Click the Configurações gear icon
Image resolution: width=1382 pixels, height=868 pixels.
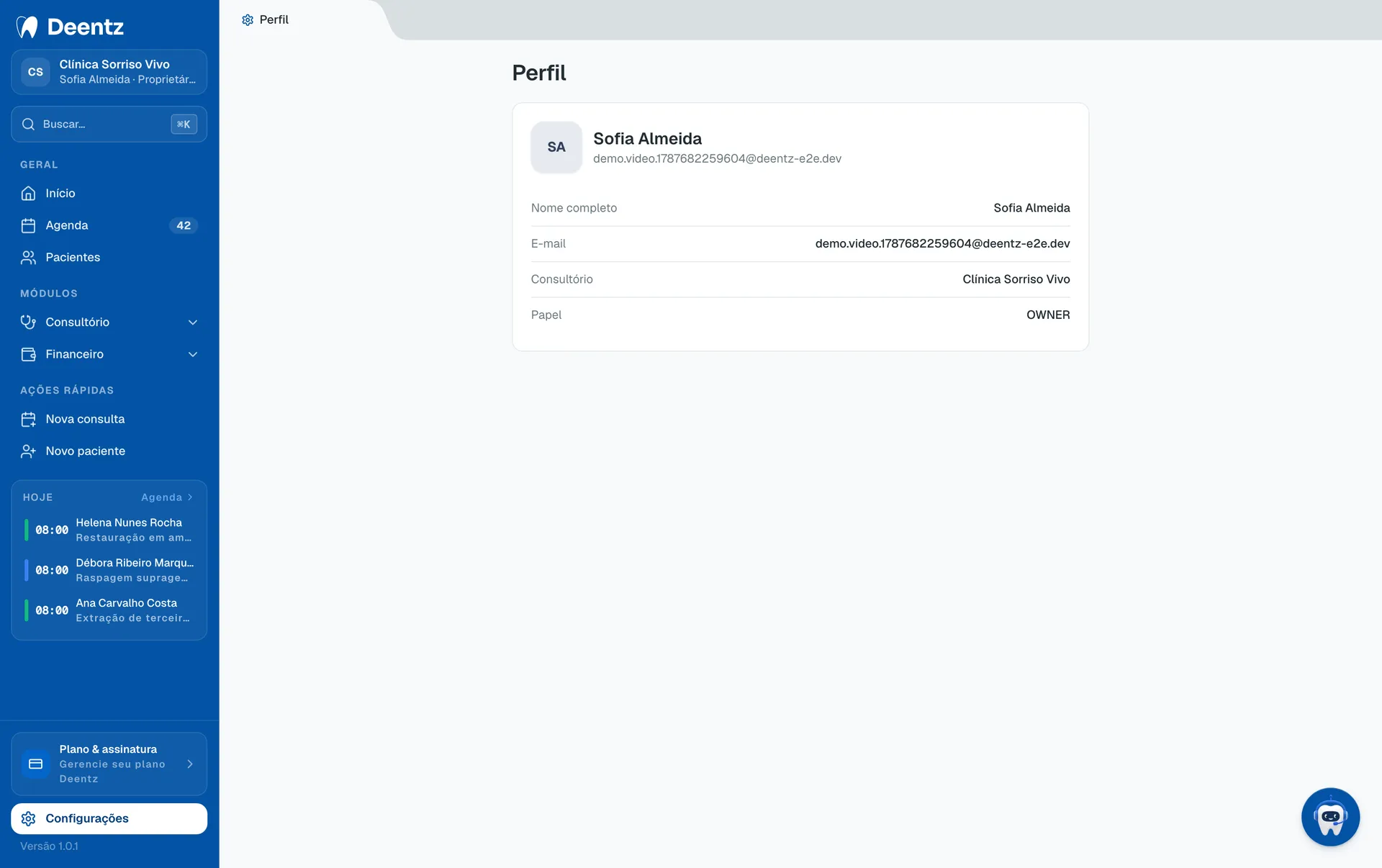click(x=28, y=818)
